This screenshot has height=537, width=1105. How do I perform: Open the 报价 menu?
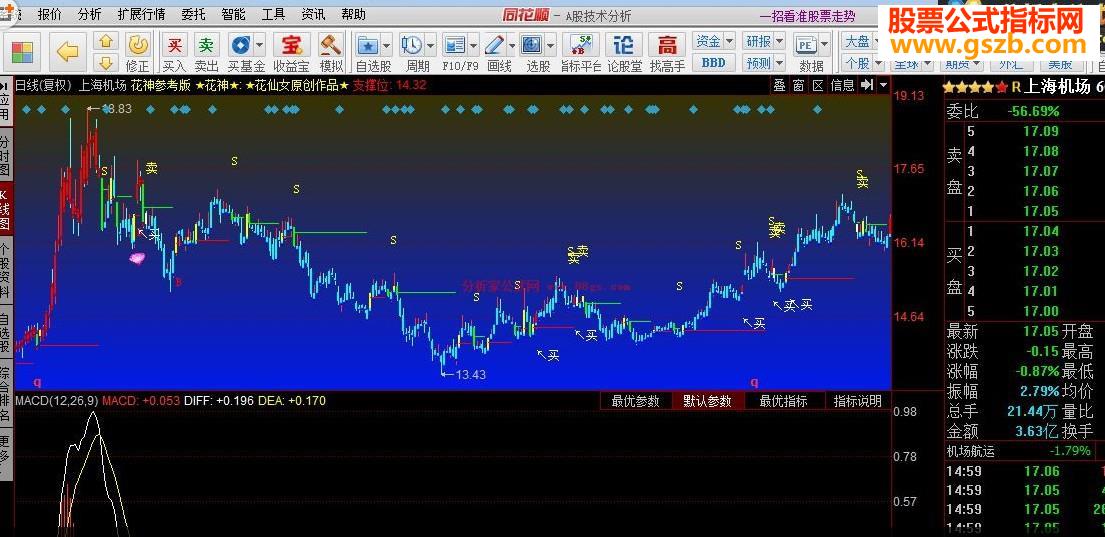tap(49, 14)
